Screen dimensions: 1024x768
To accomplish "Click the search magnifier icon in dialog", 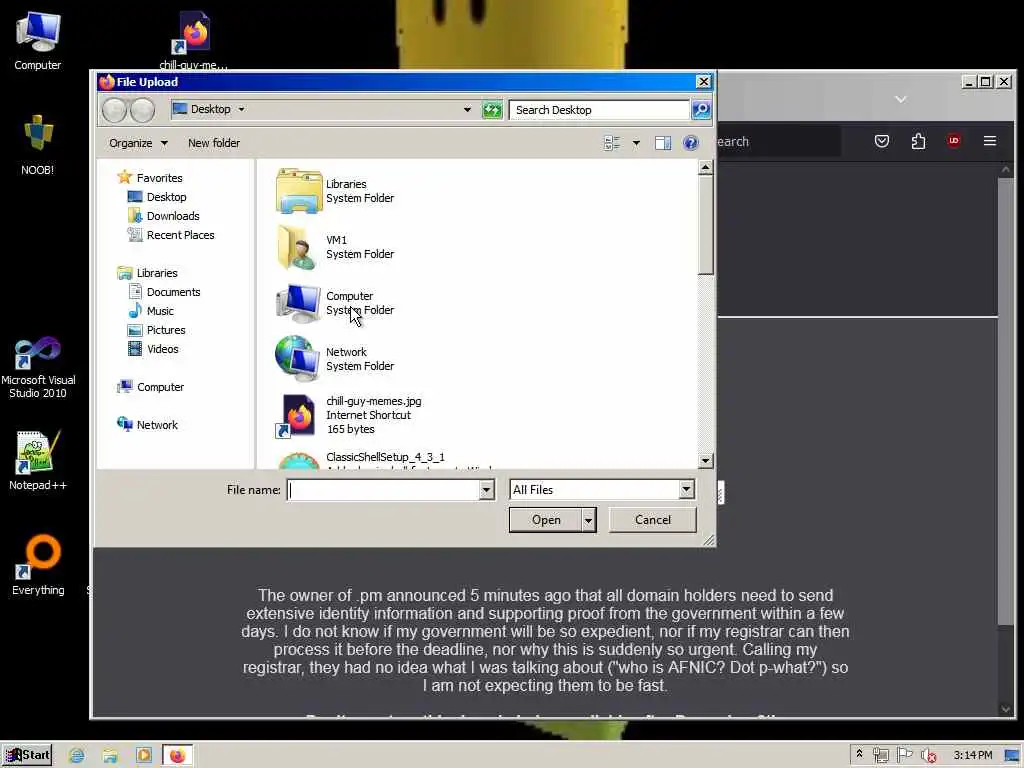I will pyautogui.click(x=701, y=110).
